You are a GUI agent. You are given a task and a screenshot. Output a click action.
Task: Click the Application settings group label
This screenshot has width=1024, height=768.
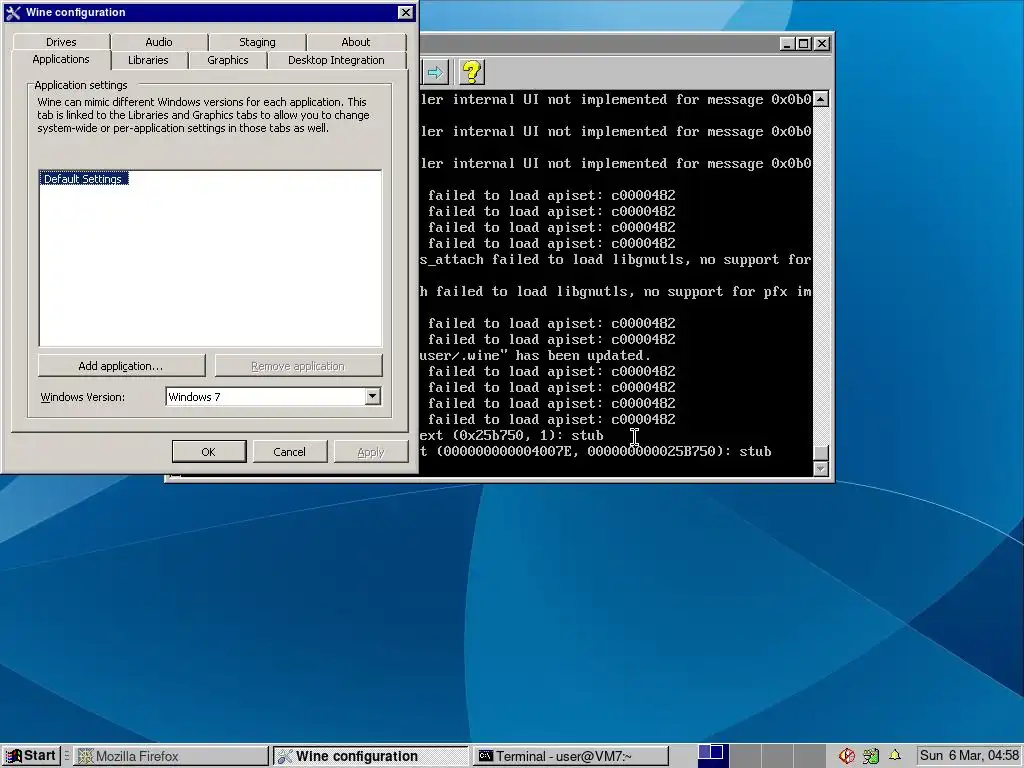(x=81, y=85)
